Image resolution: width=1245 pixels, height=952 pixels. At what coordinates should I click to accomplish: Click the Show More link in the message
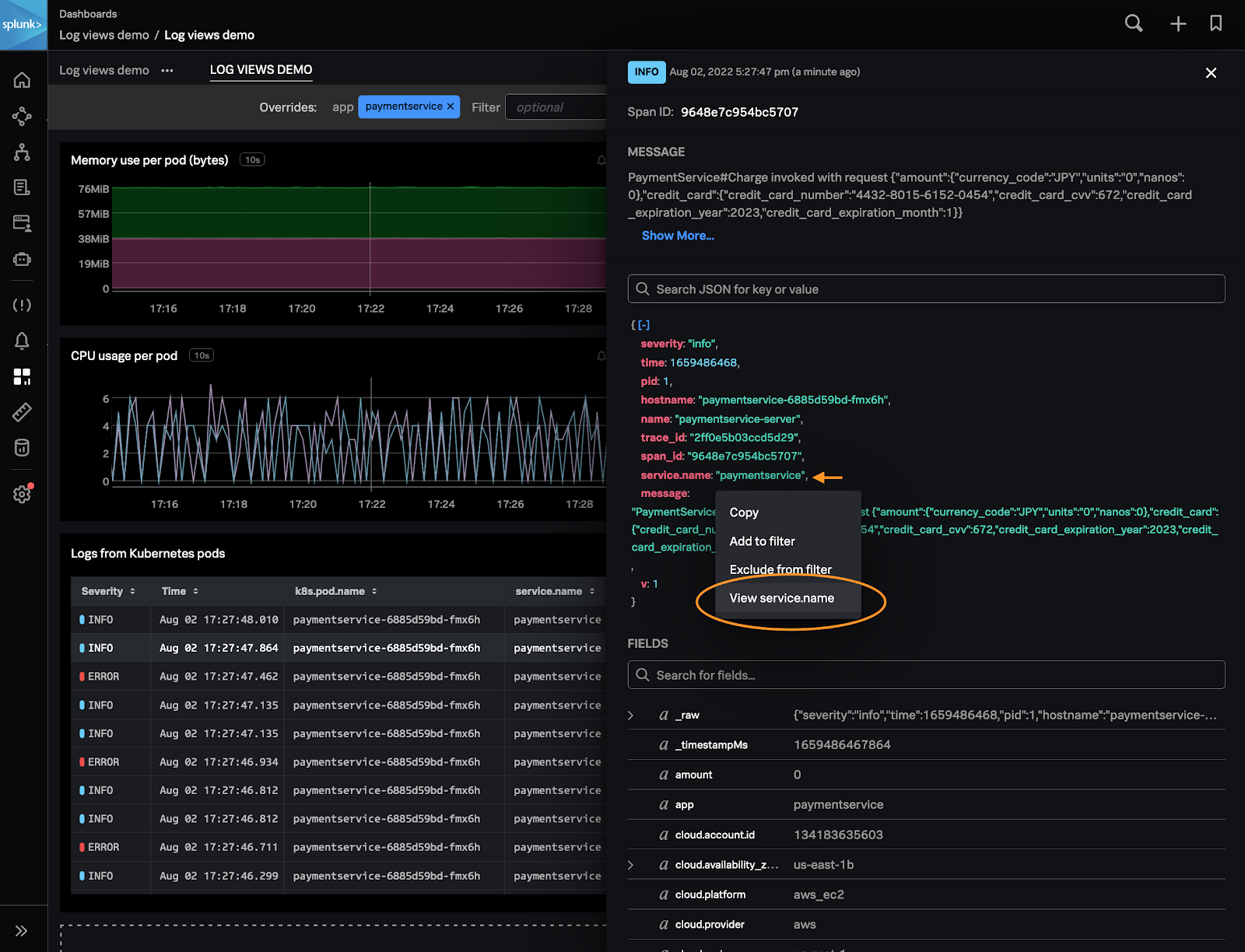pyautogui.click(x=677, y=236)
